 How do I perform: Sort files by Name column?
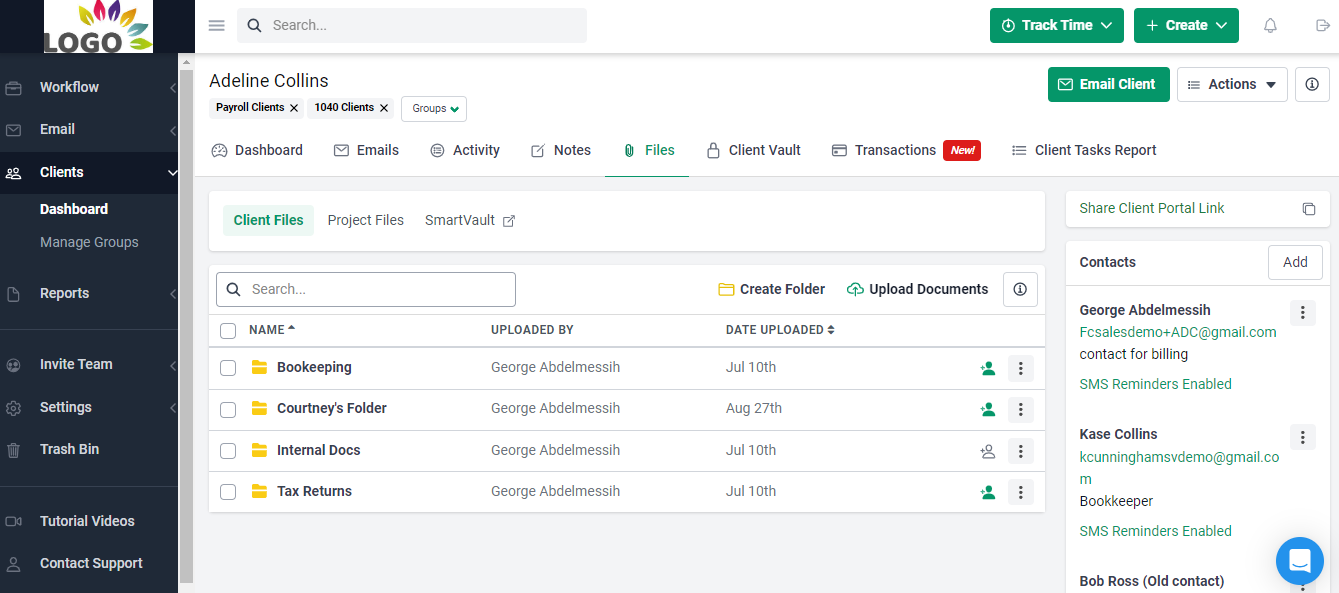click(x=272, y=330)
